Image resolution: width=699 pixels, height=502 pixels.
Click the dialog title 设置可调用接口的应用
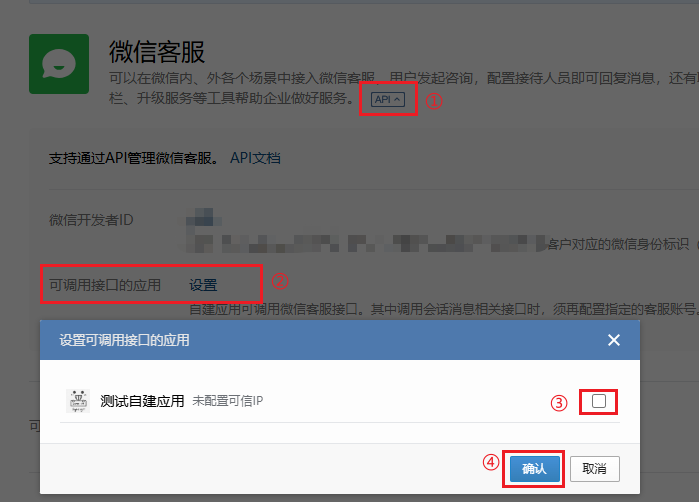pyautogui.click(x=124, y=340)
